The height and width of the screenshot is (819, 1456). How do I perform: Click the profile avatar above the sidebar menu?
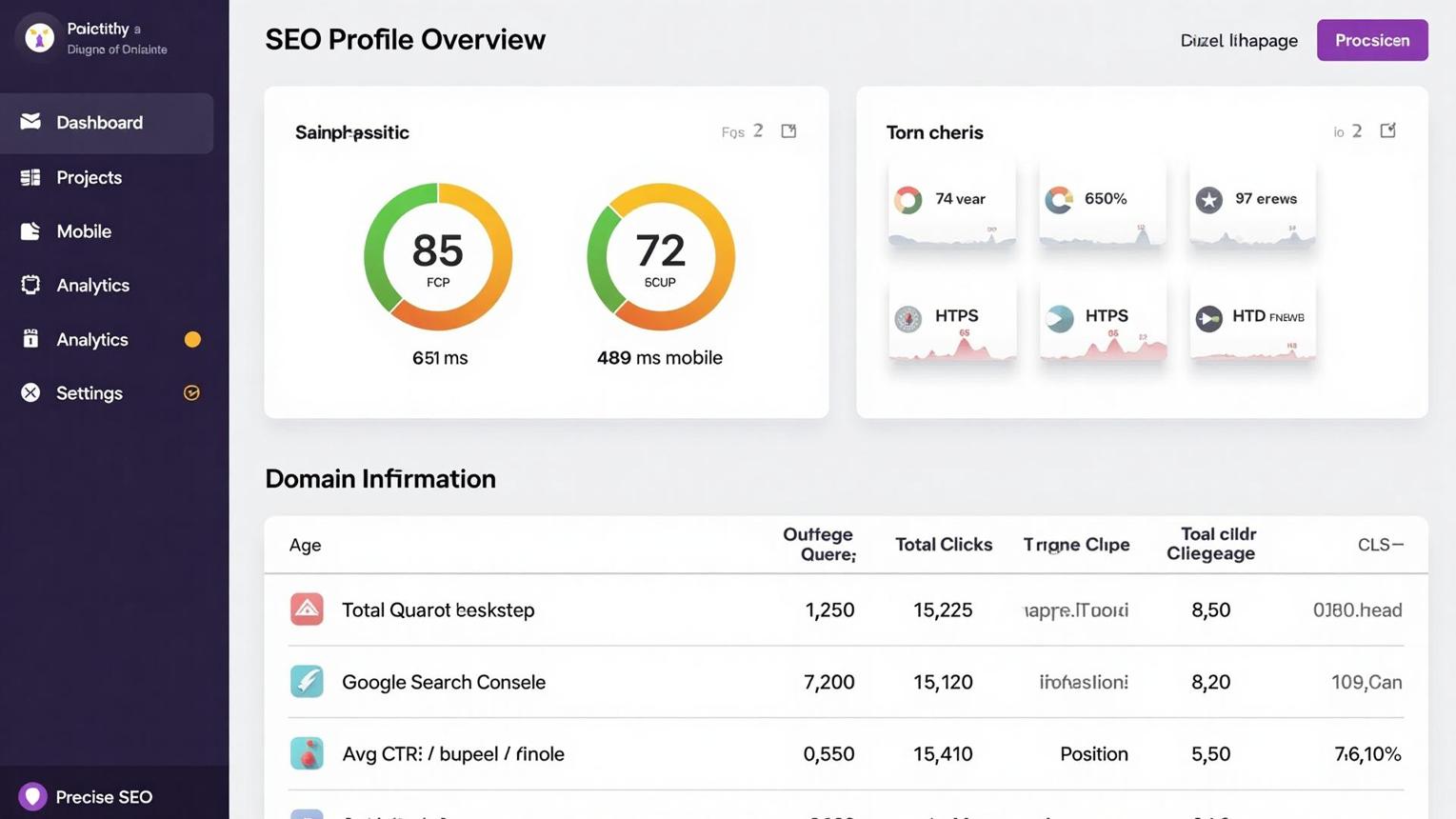coord(39,37)
